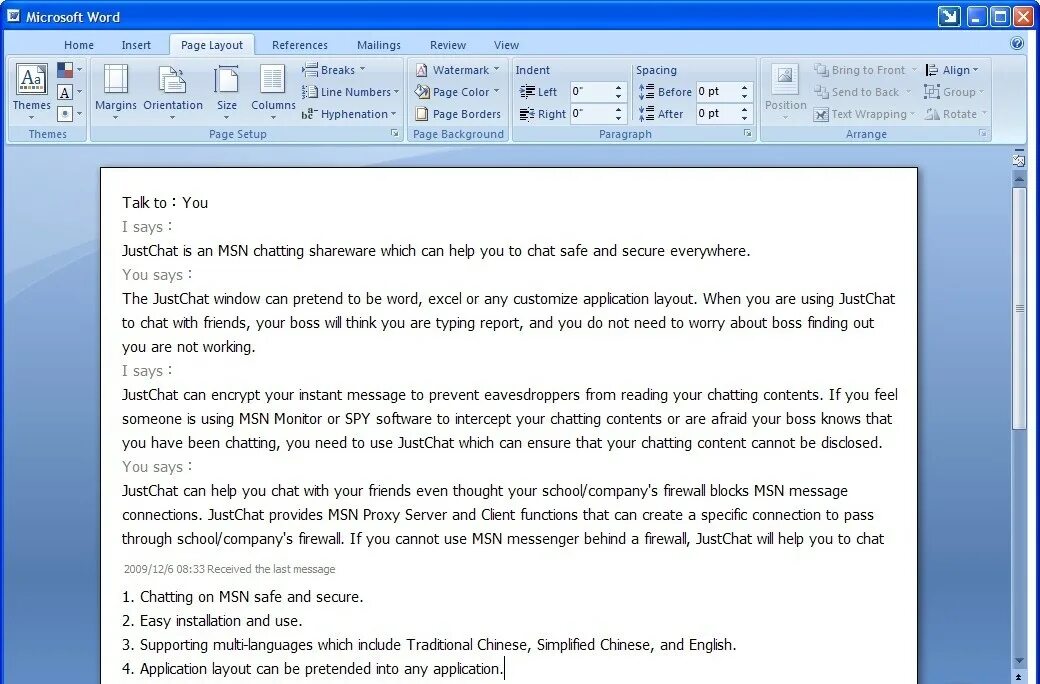The width and height of the screenshot is (1040, 684).
Task: Click the vertical scrollbar thumb
Action: coord(1019,308)
